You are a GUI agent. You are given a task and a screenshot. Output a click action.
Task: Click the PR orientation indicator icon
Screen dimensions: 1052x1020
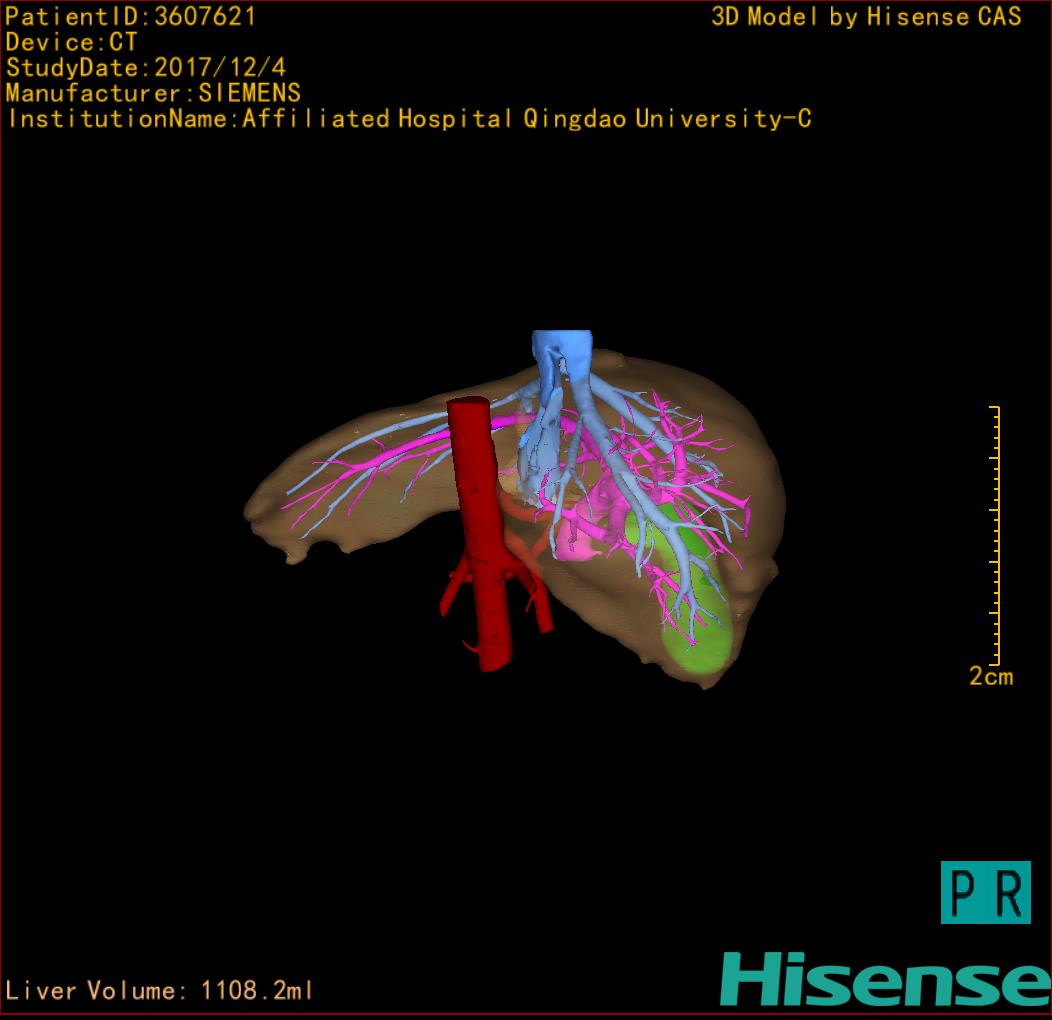(985, 892)
